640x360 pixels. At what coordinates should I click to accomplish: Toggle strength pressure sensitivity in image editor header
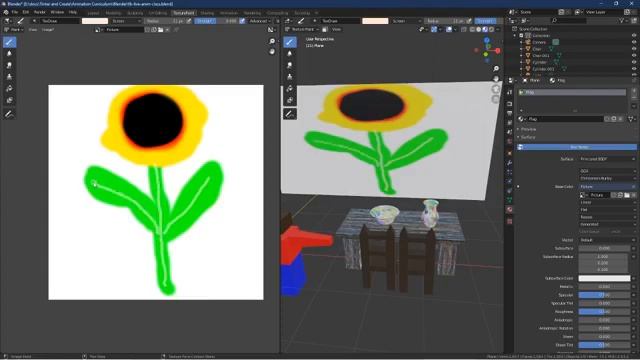[x=242, y=21]
